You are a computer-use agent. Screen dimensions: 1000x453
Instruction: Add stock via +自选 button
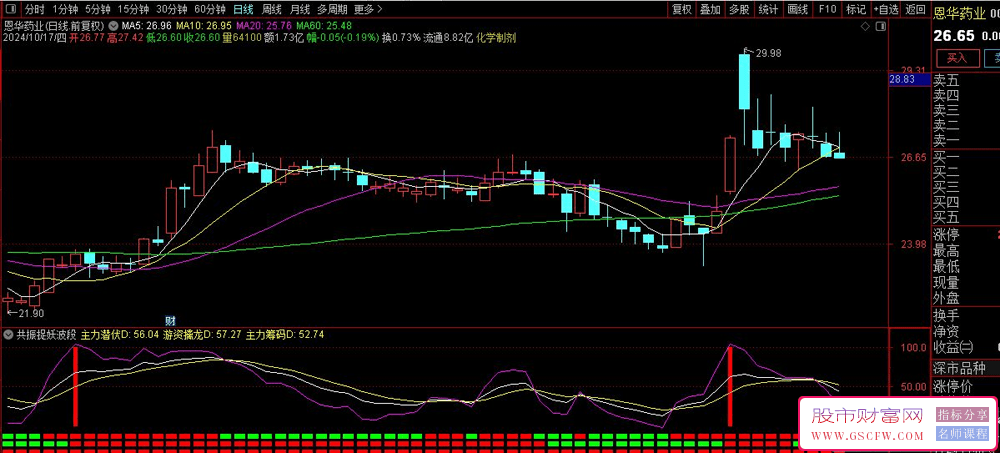point(886,9)
